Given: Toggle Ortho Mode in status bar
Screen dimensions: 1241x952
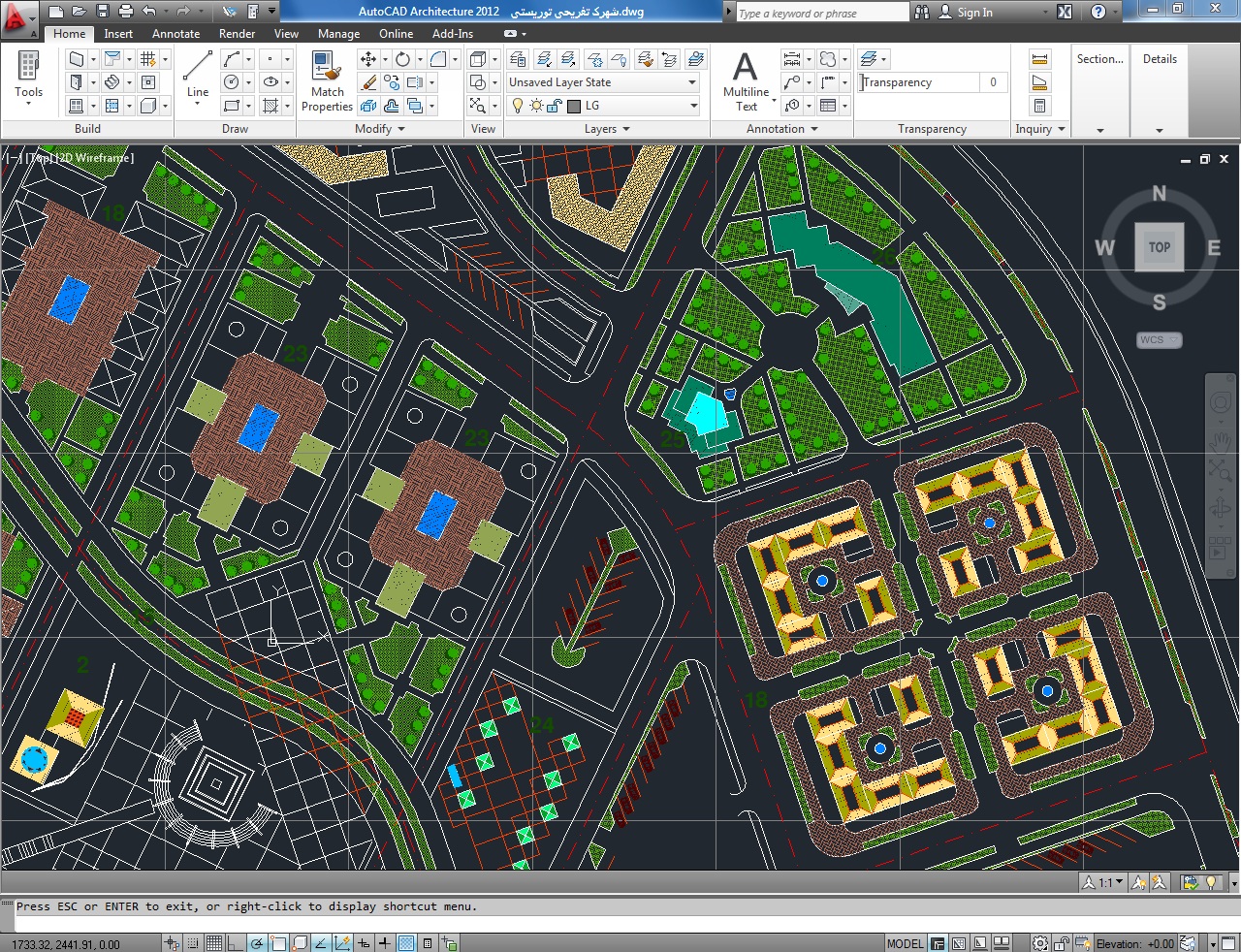Looking at the screenshot, I should coord(236,943).
